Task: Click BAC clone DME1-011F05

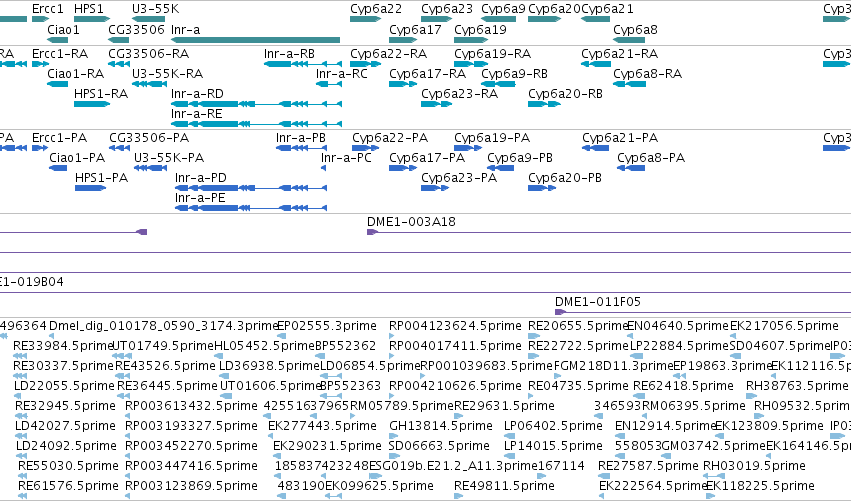Action: tap(598, 301)
